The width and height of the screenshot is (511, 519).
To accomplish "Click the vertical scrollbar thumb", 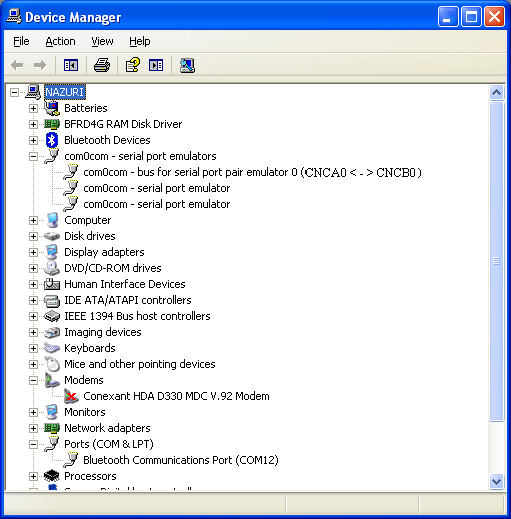I will 496,261.
